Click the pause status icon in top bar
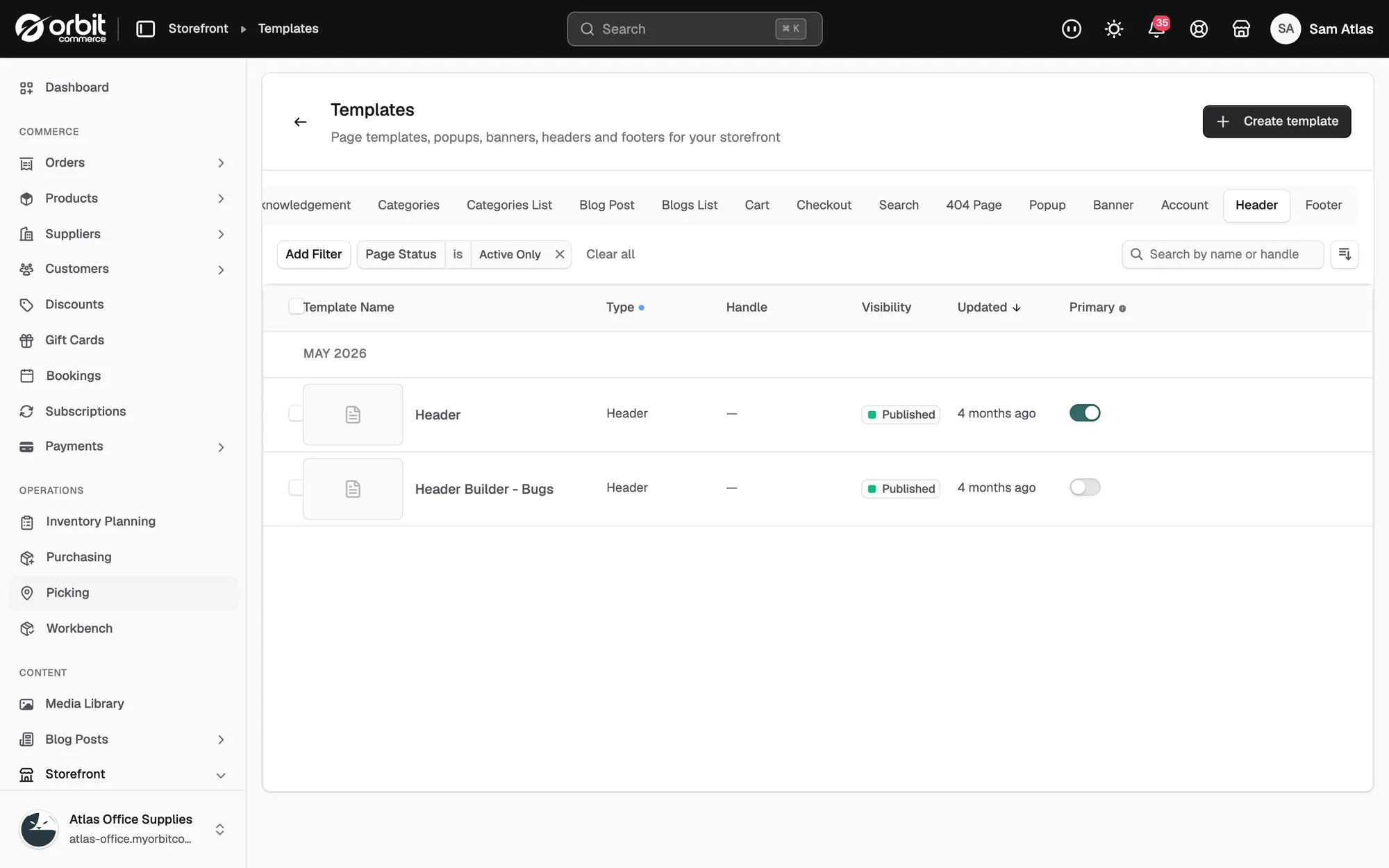Viewport: 1389px width, 868px height. click(1072, 28)
